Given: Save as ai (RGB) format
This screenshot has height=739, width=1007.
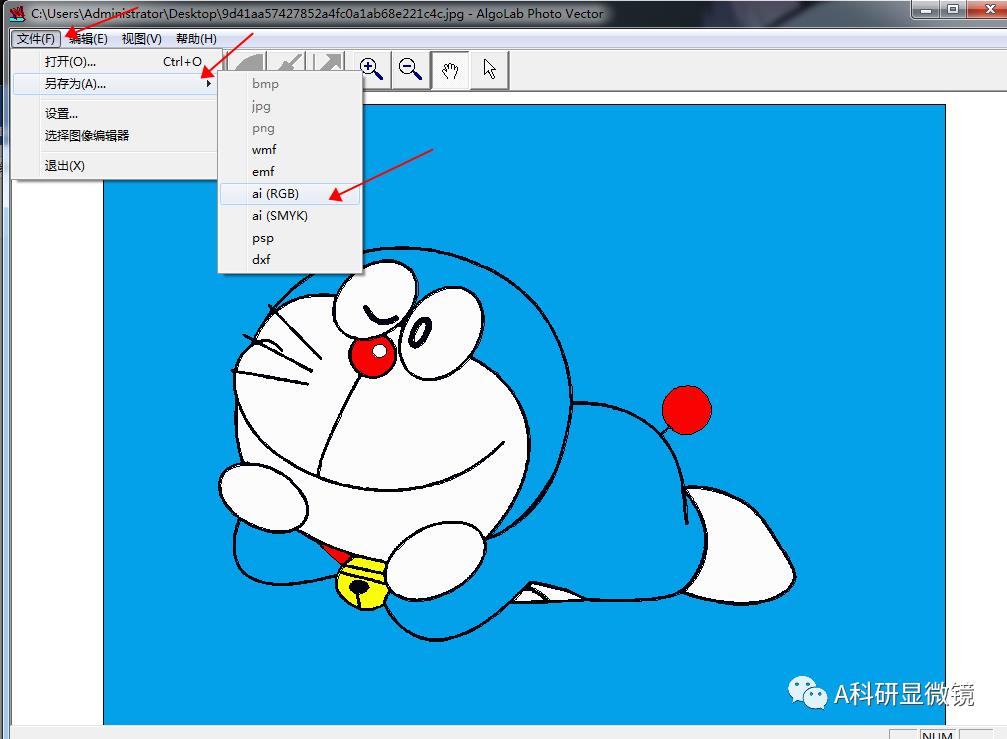Looking at the screenshot, I should point(290,194).
